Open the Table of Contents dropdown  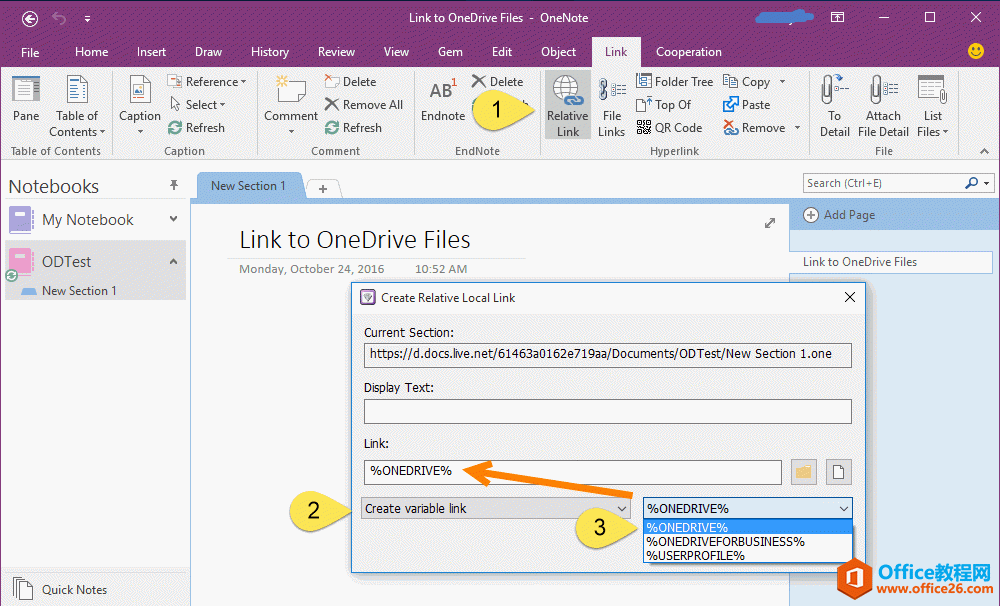pyautogui.click(x=77, y=106)
